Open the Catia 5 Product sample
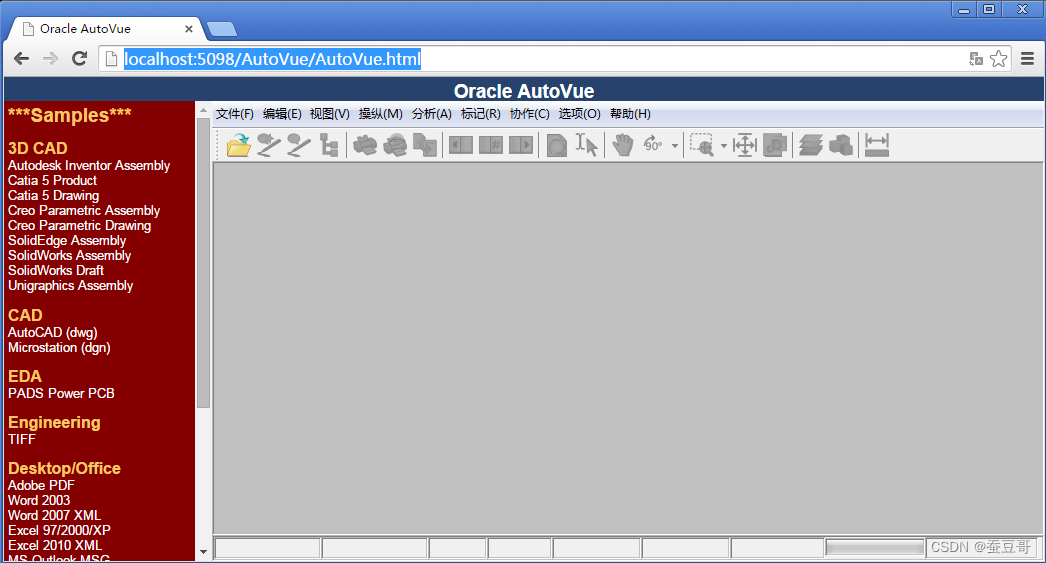The image size is (1046, 563). click(x=52, y=181)
